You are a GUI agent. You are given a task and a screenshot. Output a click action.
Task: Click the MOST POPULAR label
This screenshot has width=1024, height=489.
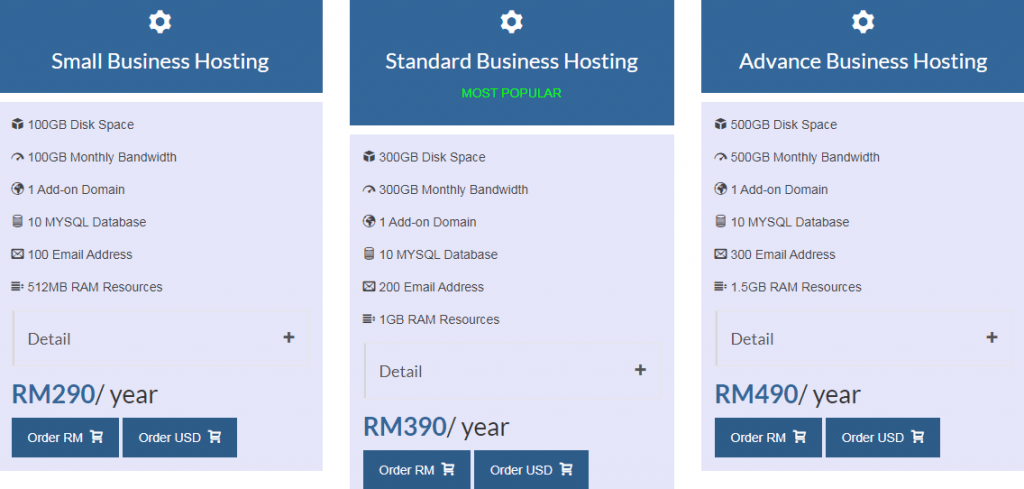point(511,93)
